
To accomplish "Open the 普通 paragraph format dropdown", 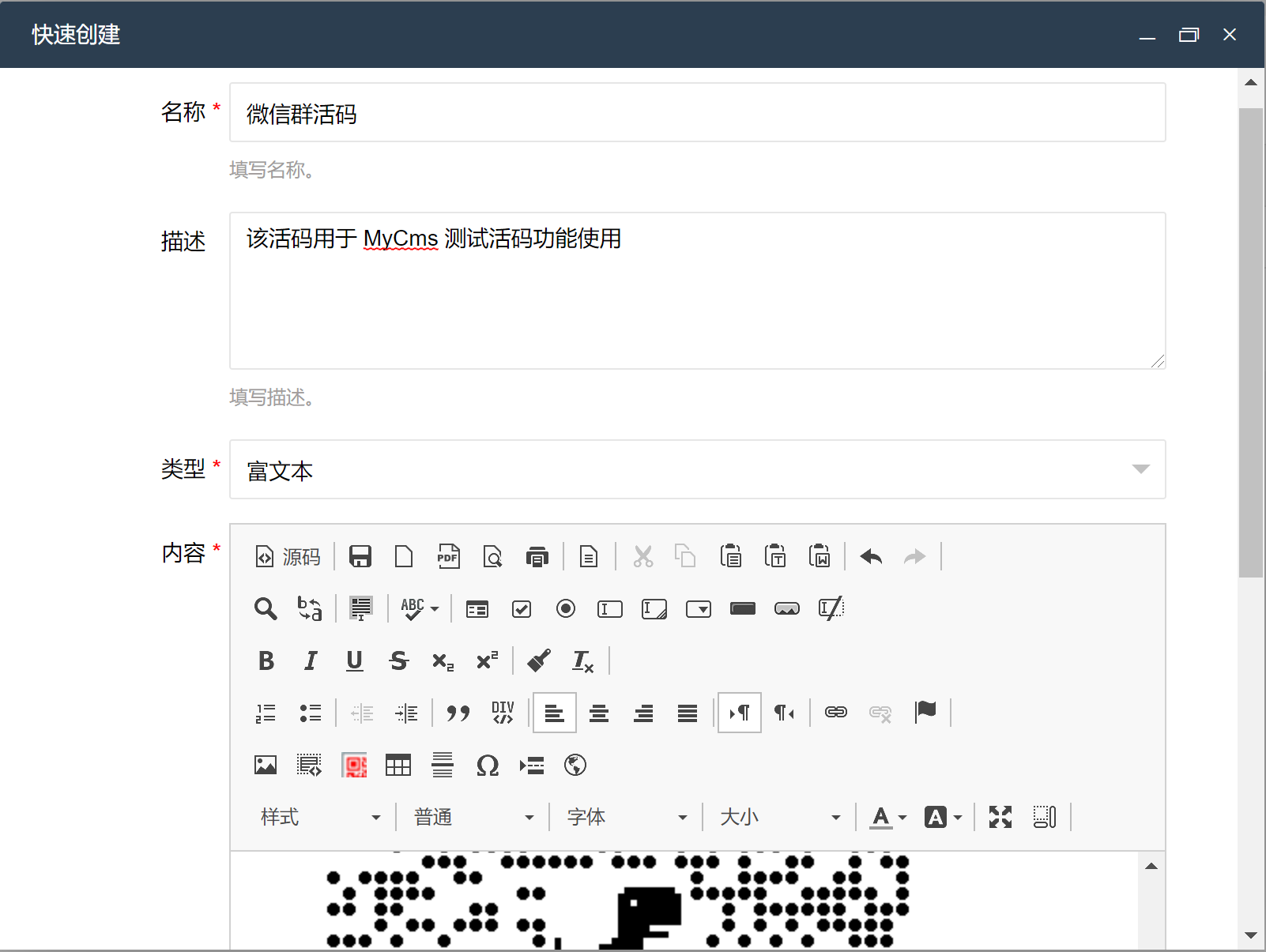I will pyautogui.click(x=473, y=818).
